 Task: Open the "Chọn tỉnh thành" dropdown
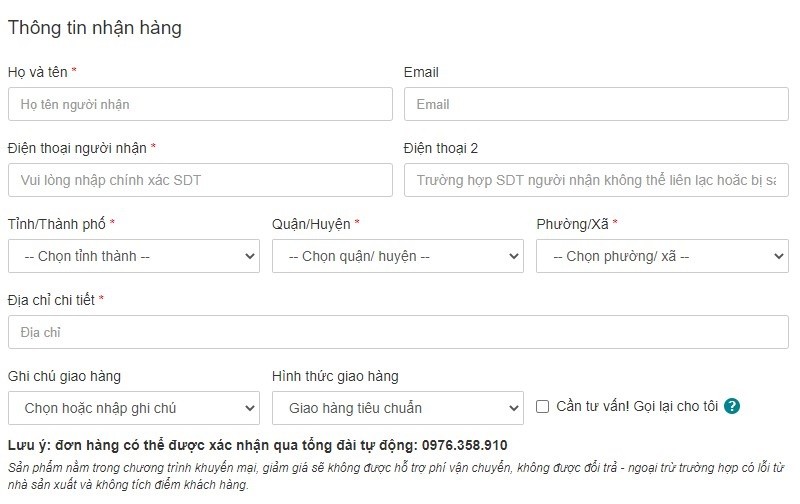click(x=134, y=256)
